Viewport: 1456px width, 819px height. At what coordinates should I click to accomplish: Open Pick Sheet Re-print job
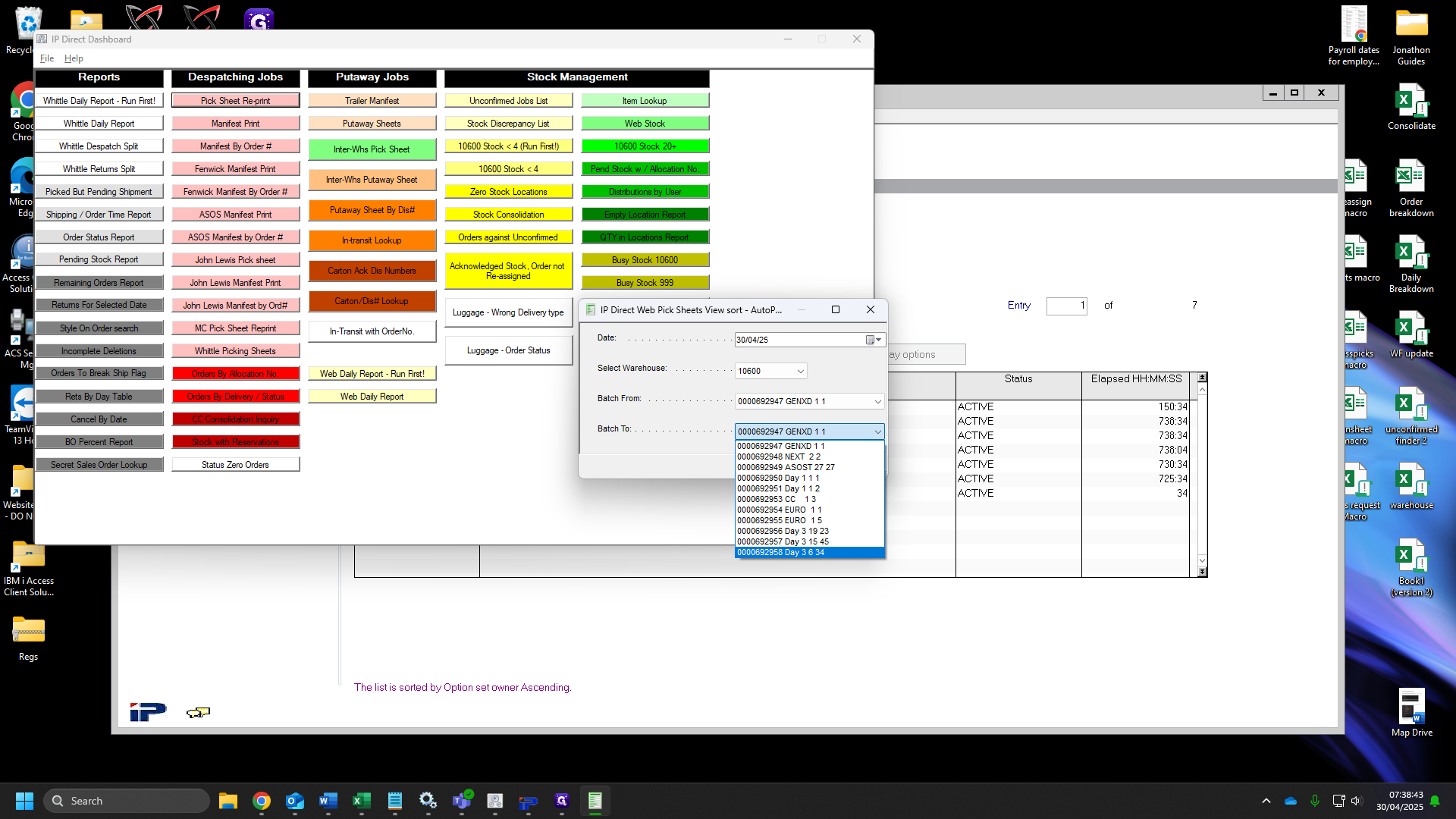[235, 101]
